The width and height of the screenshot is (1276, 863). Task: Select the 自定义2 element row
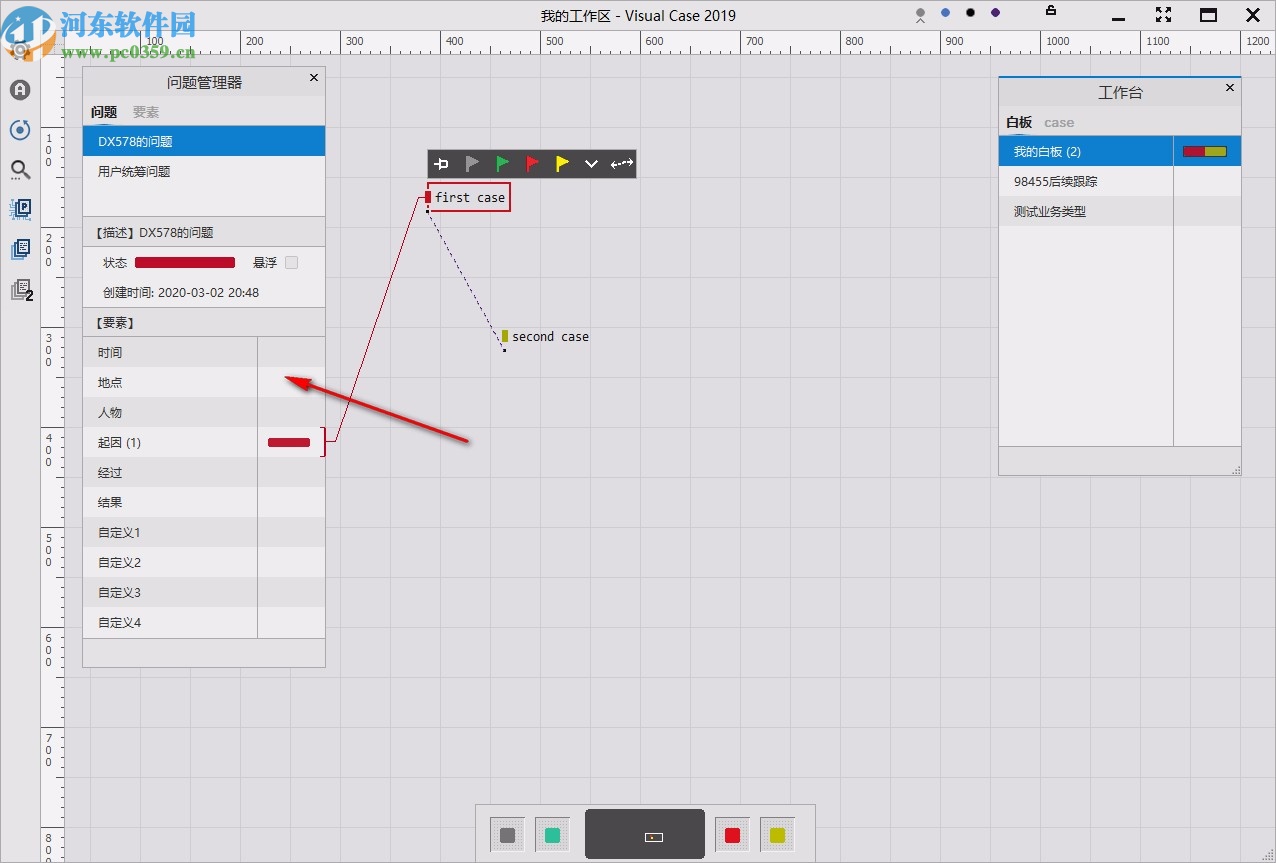click(204, 562)
